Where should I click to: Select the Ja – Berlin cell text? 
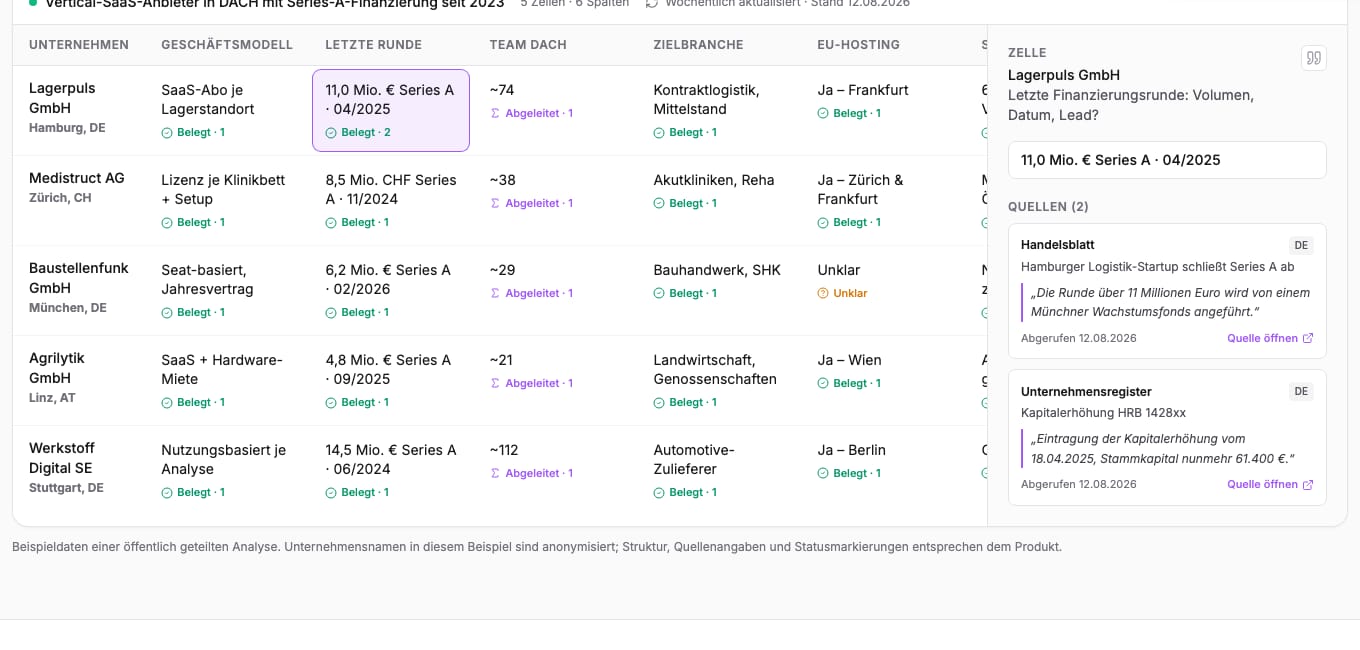coord(852,450)
